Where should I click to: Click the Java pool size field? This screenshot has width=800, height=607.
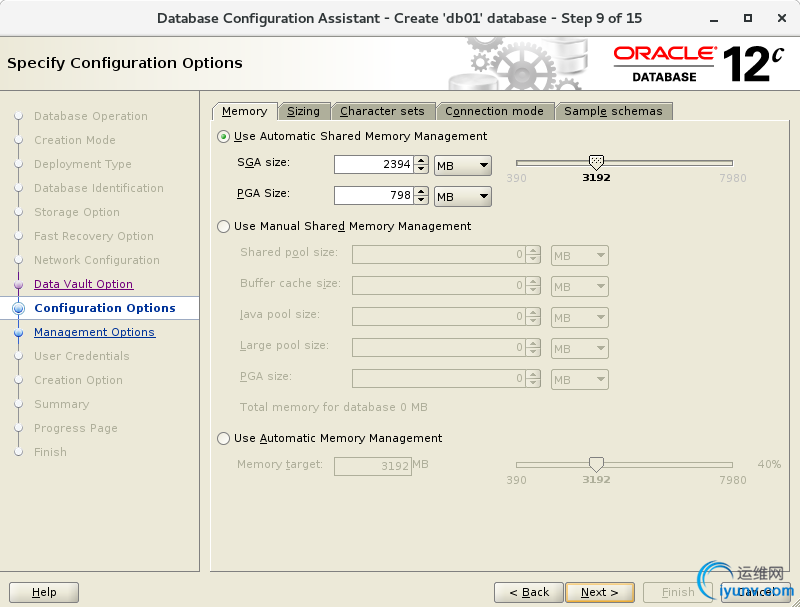coord(438,317)
